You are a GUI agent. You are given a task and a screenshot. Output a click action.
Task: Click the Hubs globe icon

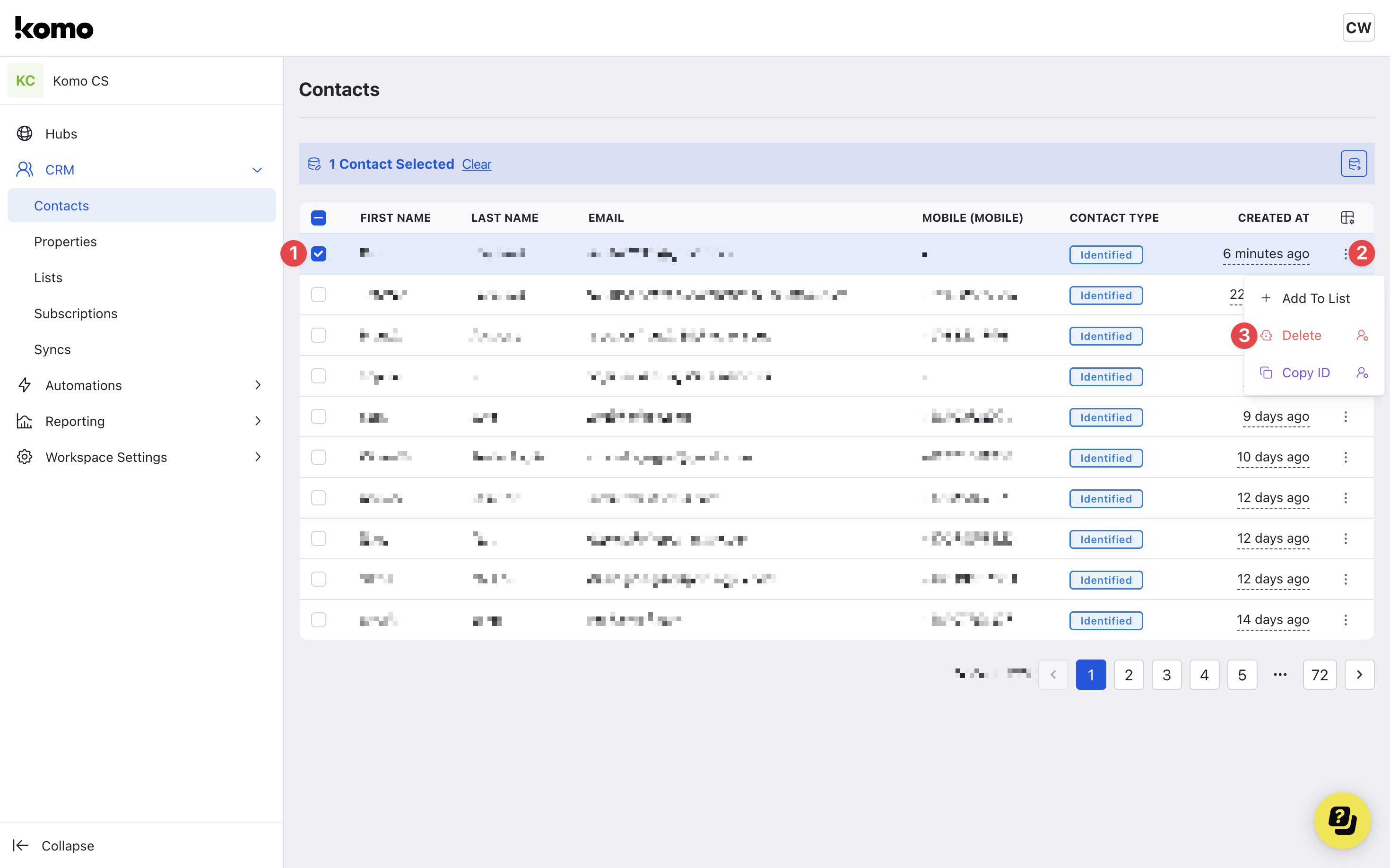tap(25, 134)
